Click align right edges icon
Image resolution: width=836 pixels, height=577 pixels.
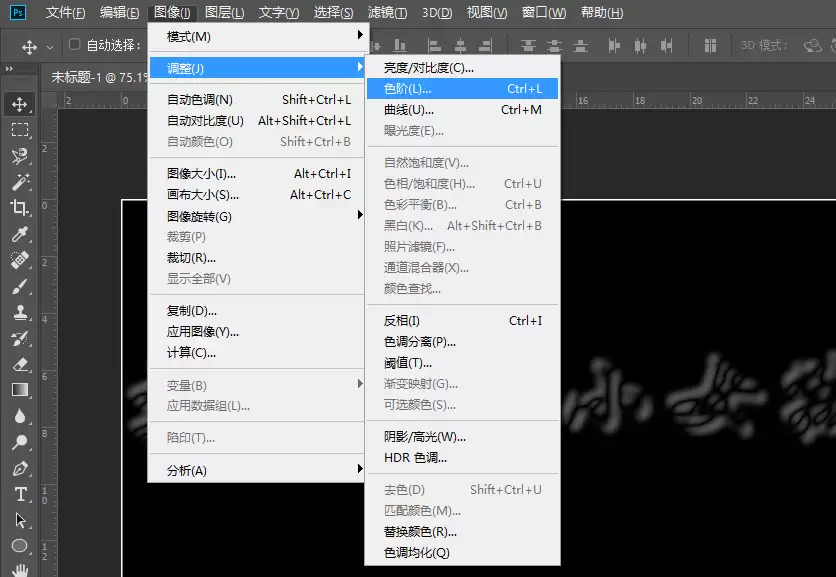[x=485, y=46]
